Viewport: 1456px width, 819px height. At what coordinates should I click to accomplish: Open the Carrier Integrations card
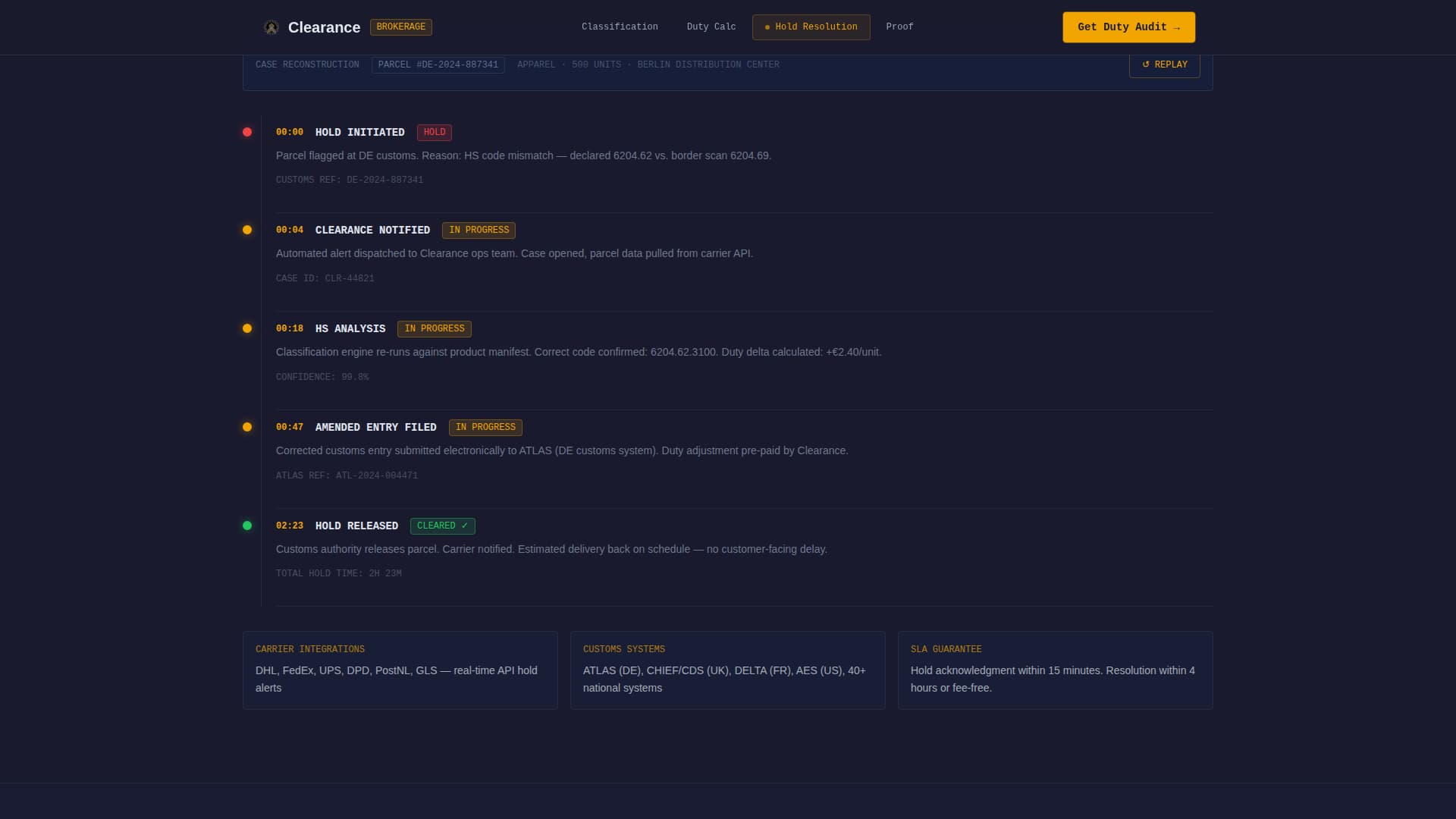point(400,670)
